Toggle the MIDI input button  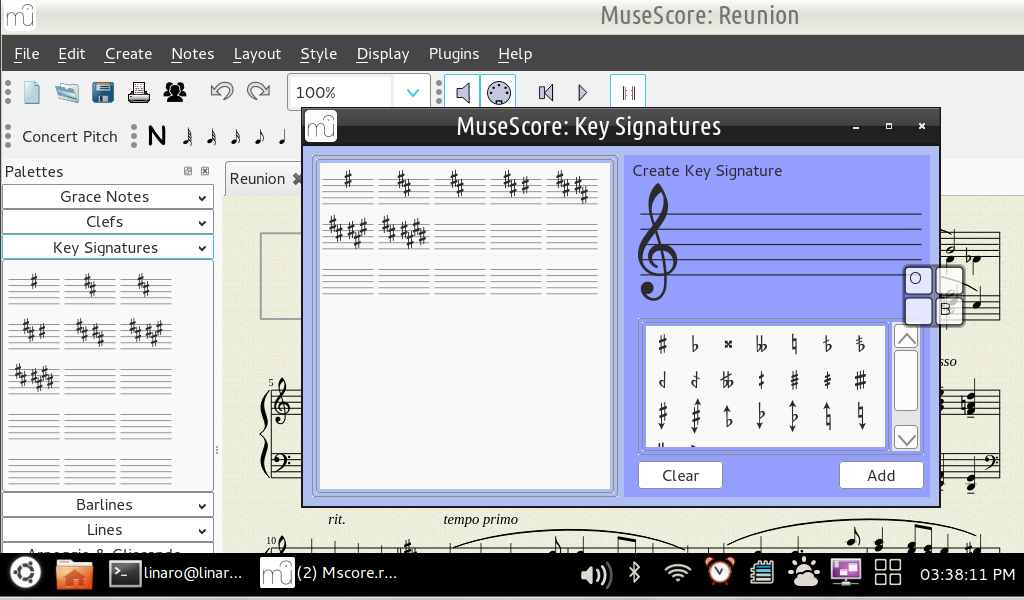(x=498, y=92)
